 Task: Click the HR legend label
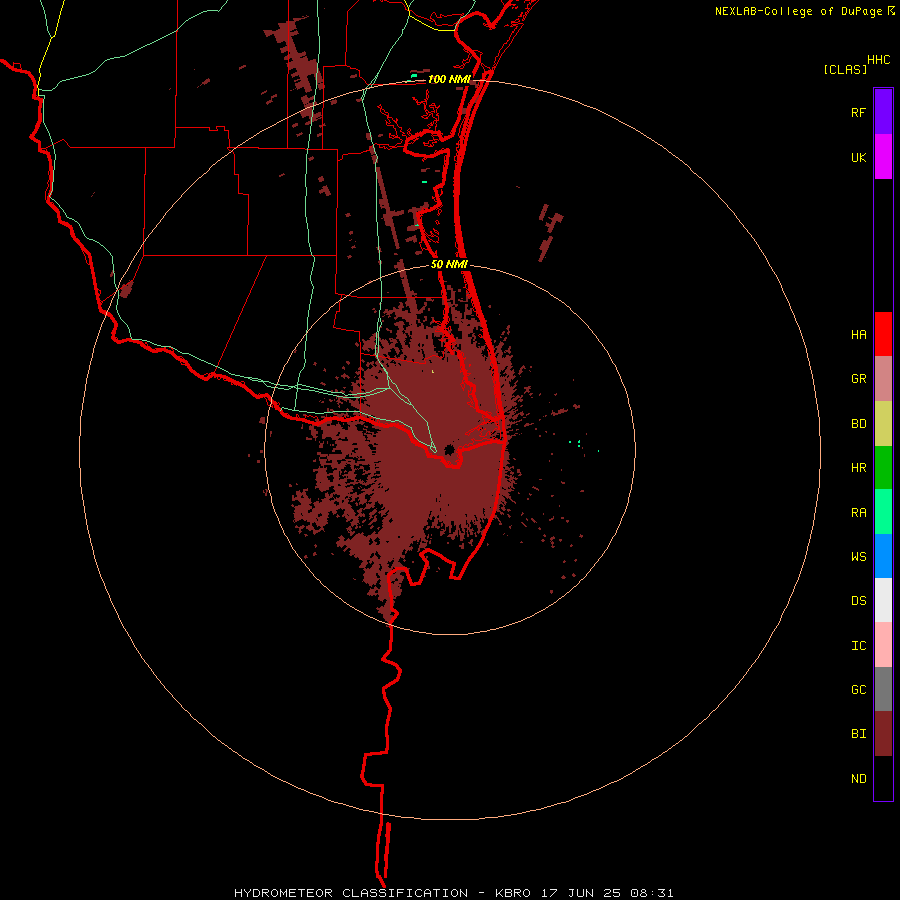coord(859,468)
